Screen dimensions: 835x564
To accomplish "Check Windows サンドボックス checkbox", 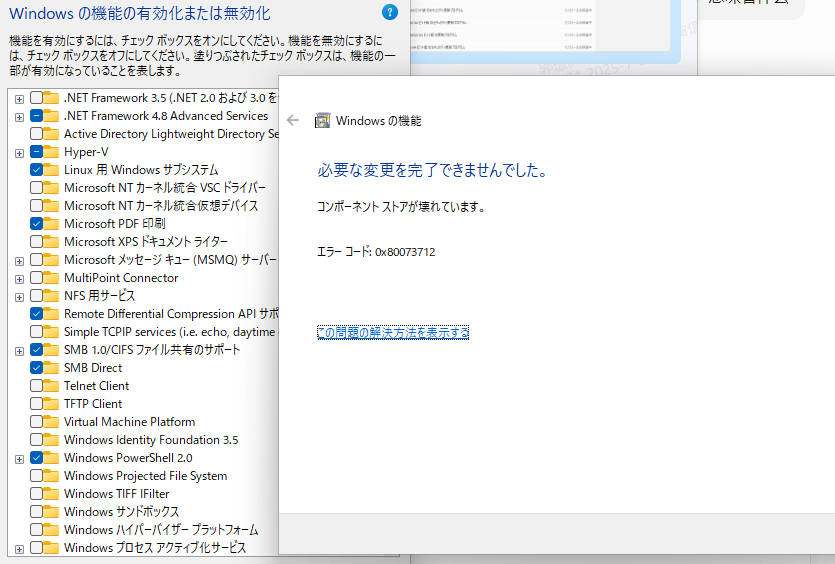I will tap(36, 511).
